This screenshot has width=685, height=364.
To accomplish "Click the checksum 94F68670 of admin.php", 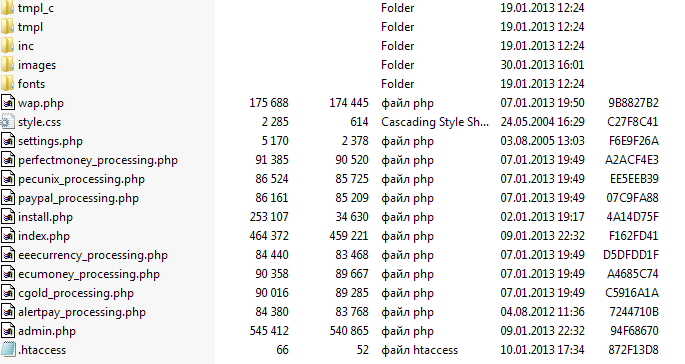I will 634,331.
